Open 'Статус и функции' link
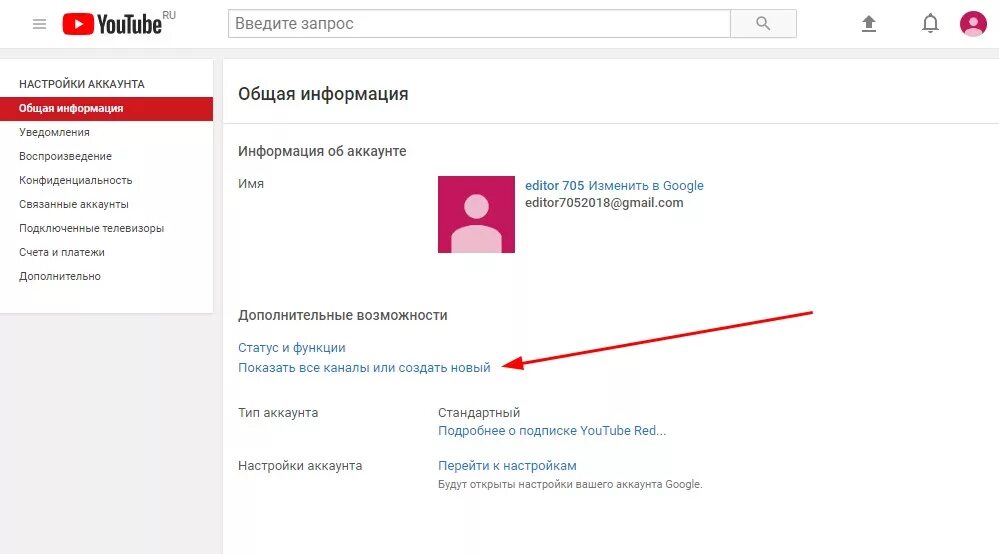Screen dimensions: 999x554 coord(292,348)
